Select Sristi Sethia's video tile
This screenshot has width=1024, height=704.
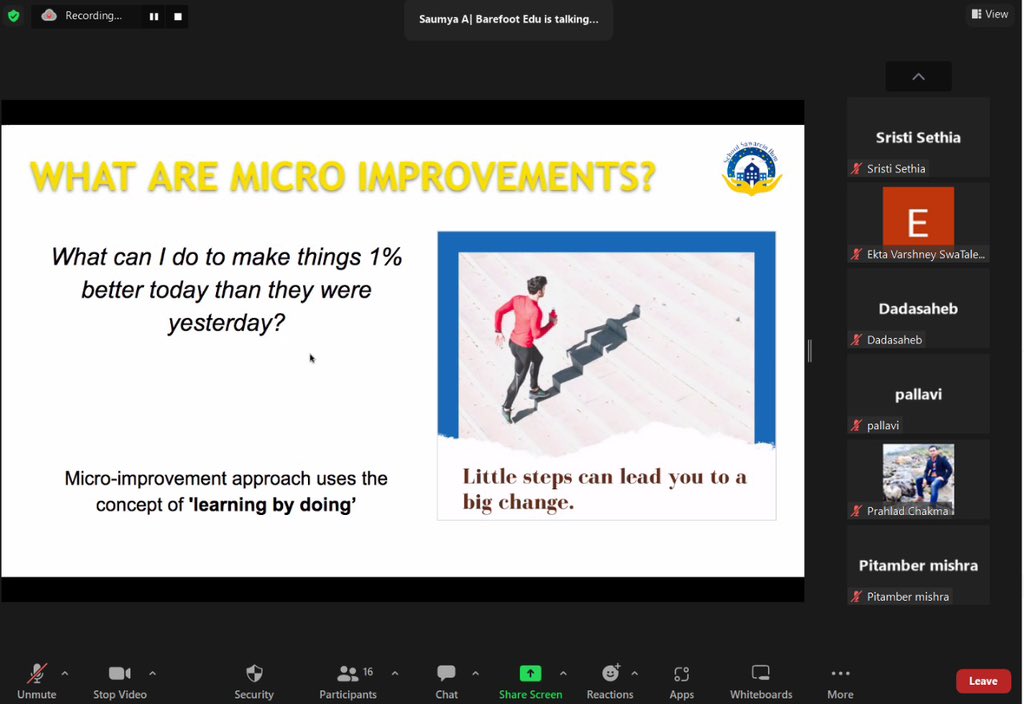coord(918,137)
